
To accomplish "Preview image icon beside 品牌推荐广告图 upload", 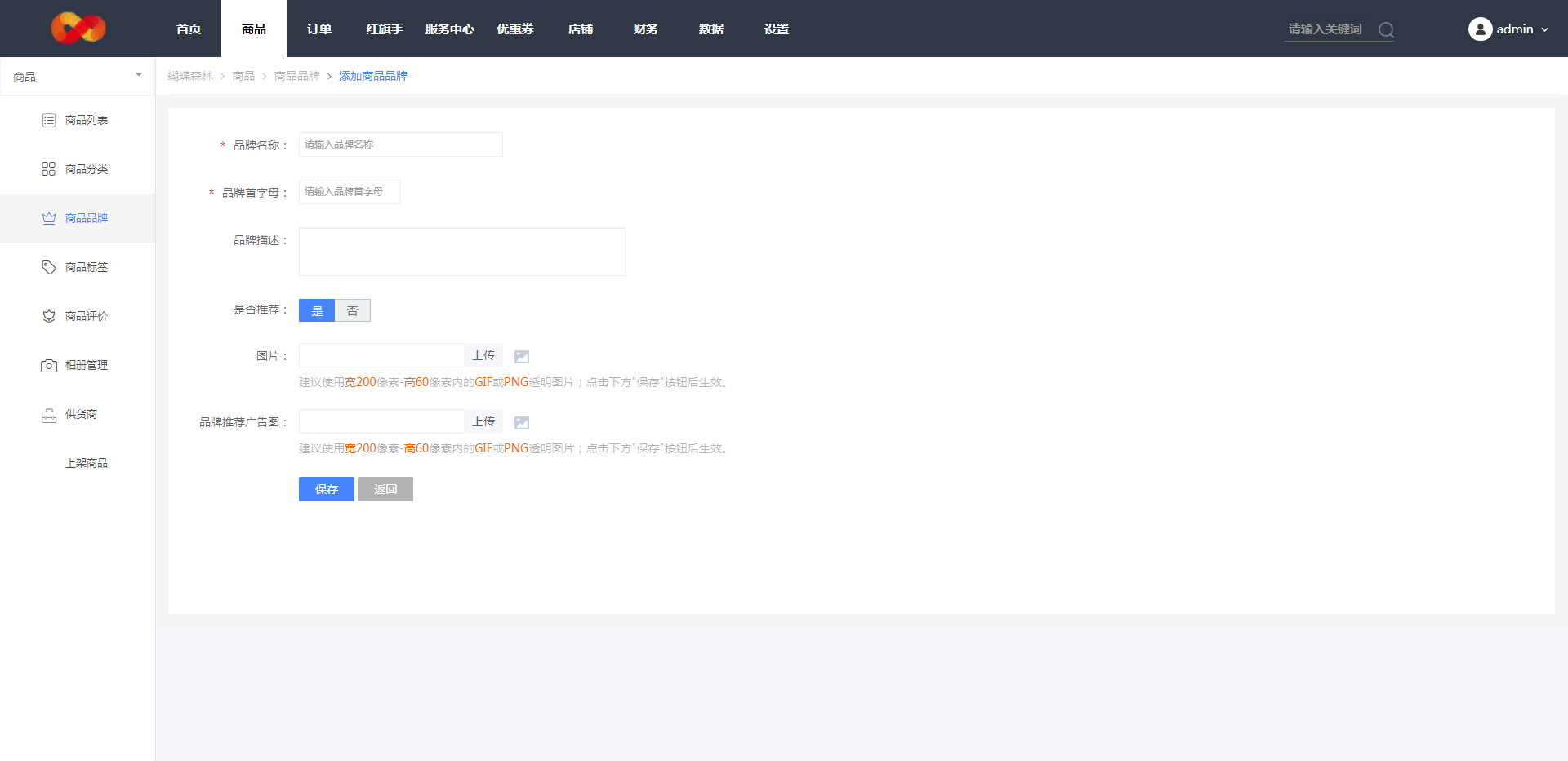I will click(522, 422).
